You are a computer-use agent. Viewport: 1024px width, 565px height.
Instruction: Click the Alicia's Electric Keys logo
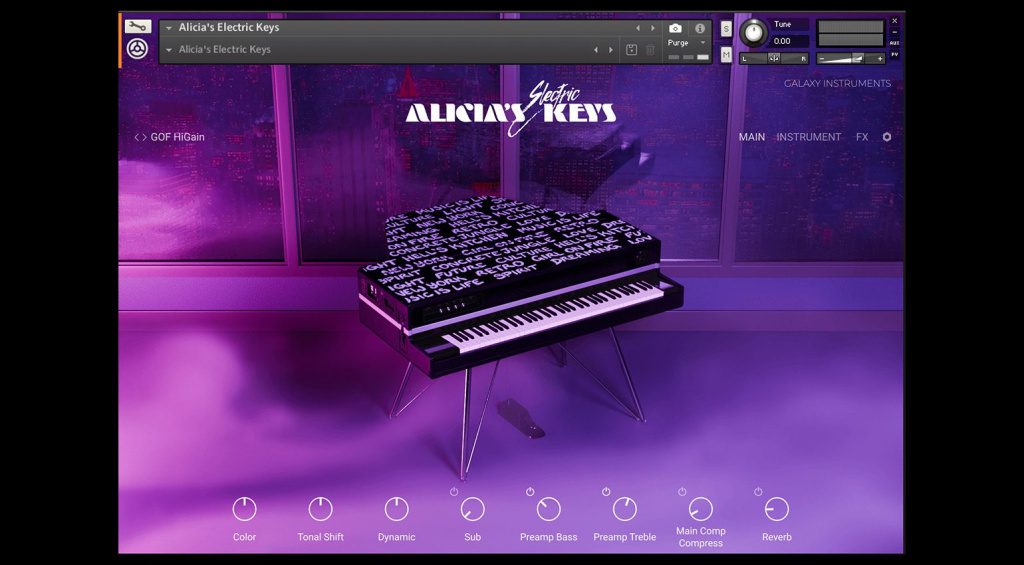(511, 108)
